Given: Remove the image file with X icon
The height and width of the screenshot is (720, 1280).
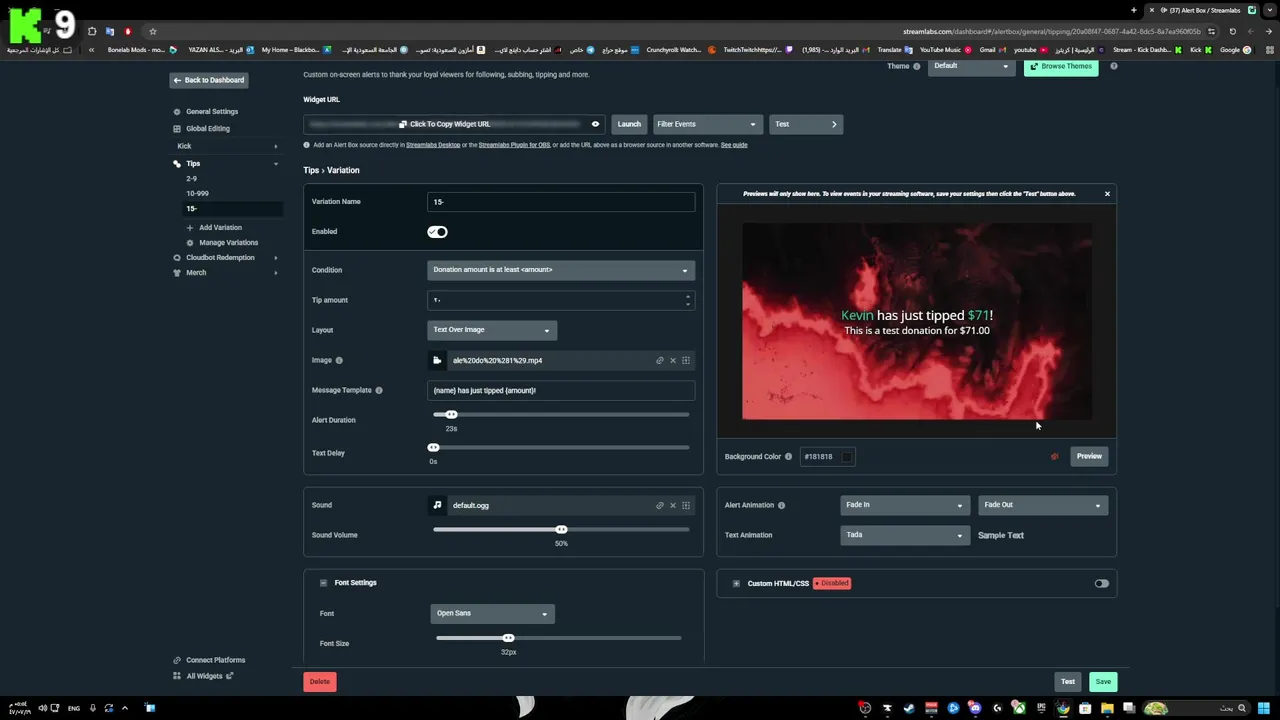Looking at the screenshot, I should pyautogui.click(x=673, y=361).
